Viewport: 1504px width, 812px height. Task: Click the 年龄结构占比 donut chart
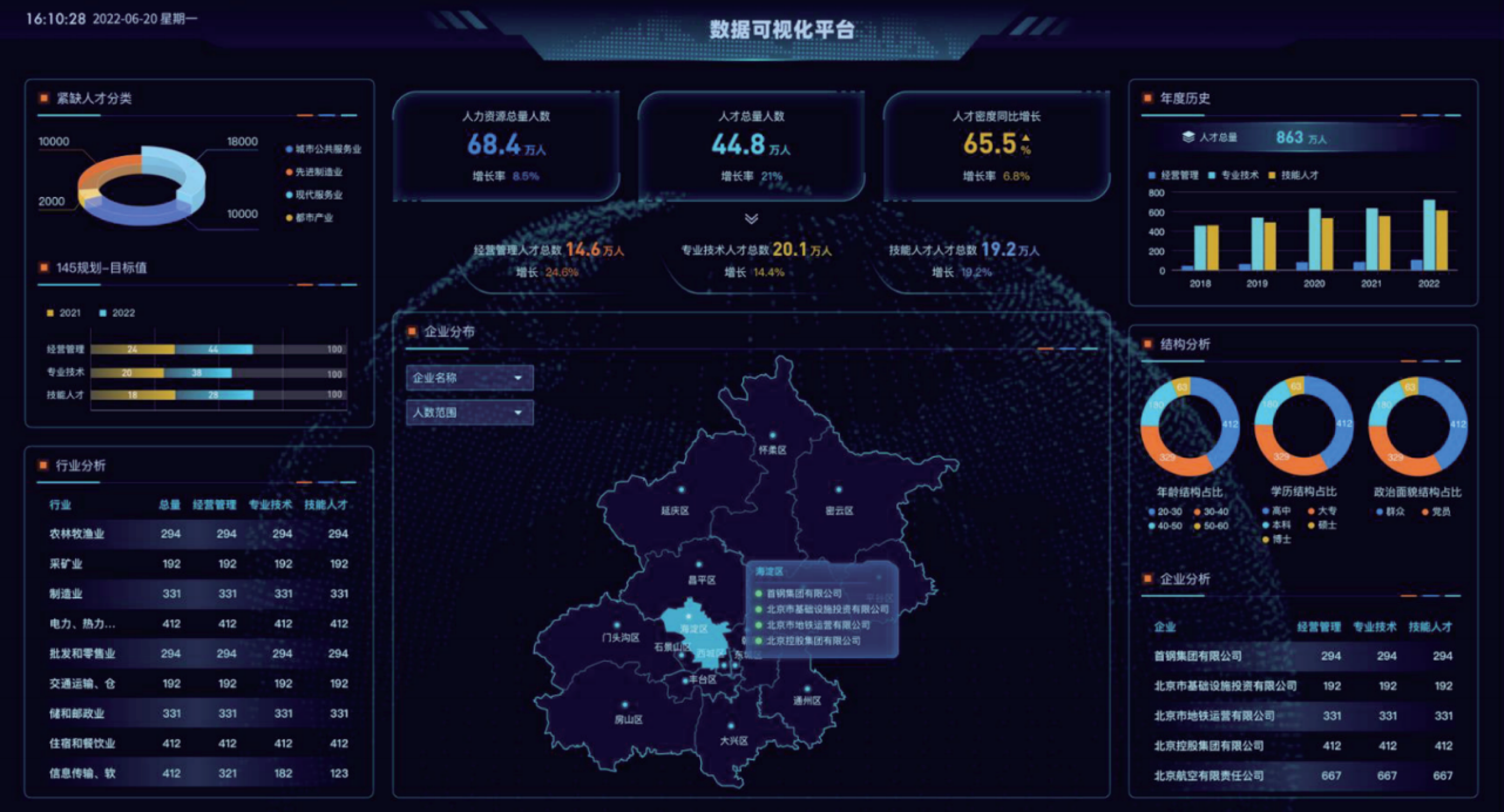(x=1189, y=426)
